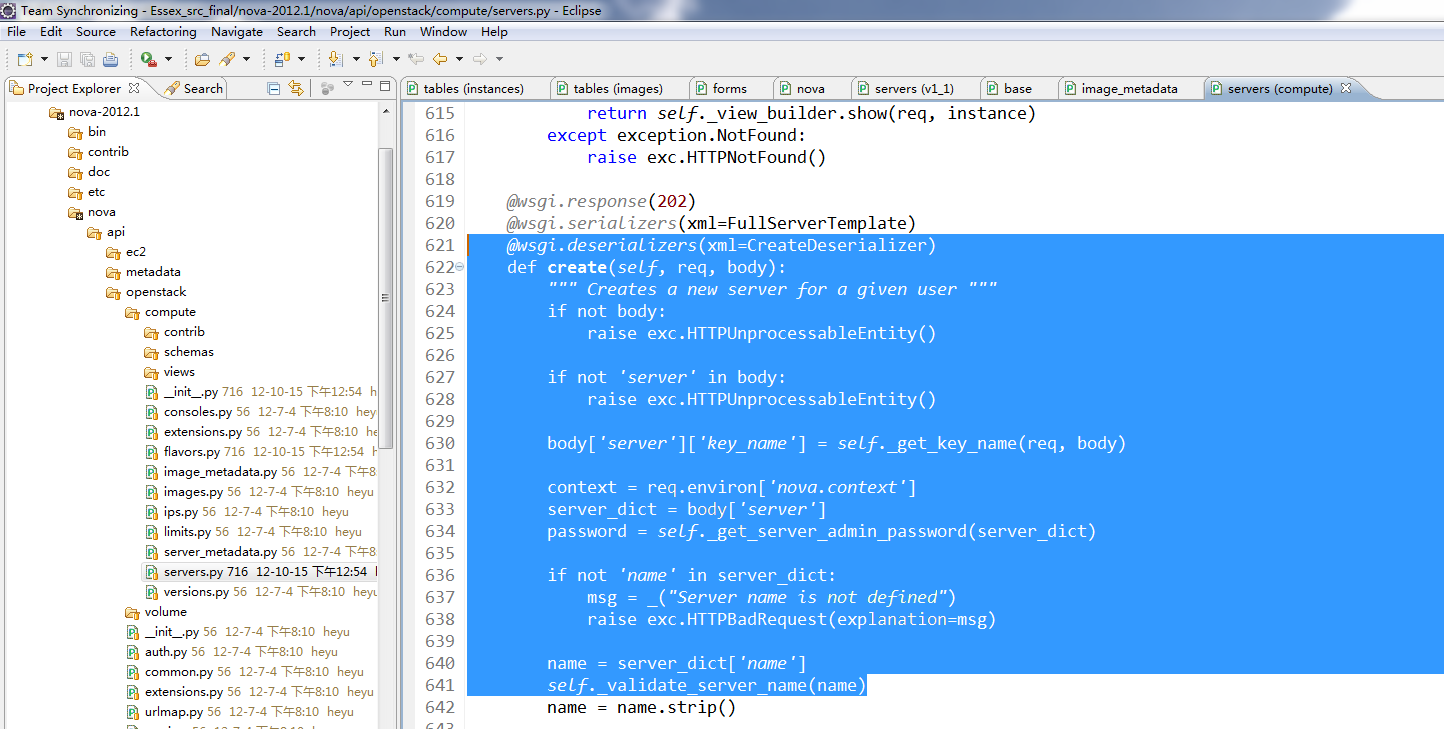
Task: Click the Save toolbar icon
Action: click(64, 59)
